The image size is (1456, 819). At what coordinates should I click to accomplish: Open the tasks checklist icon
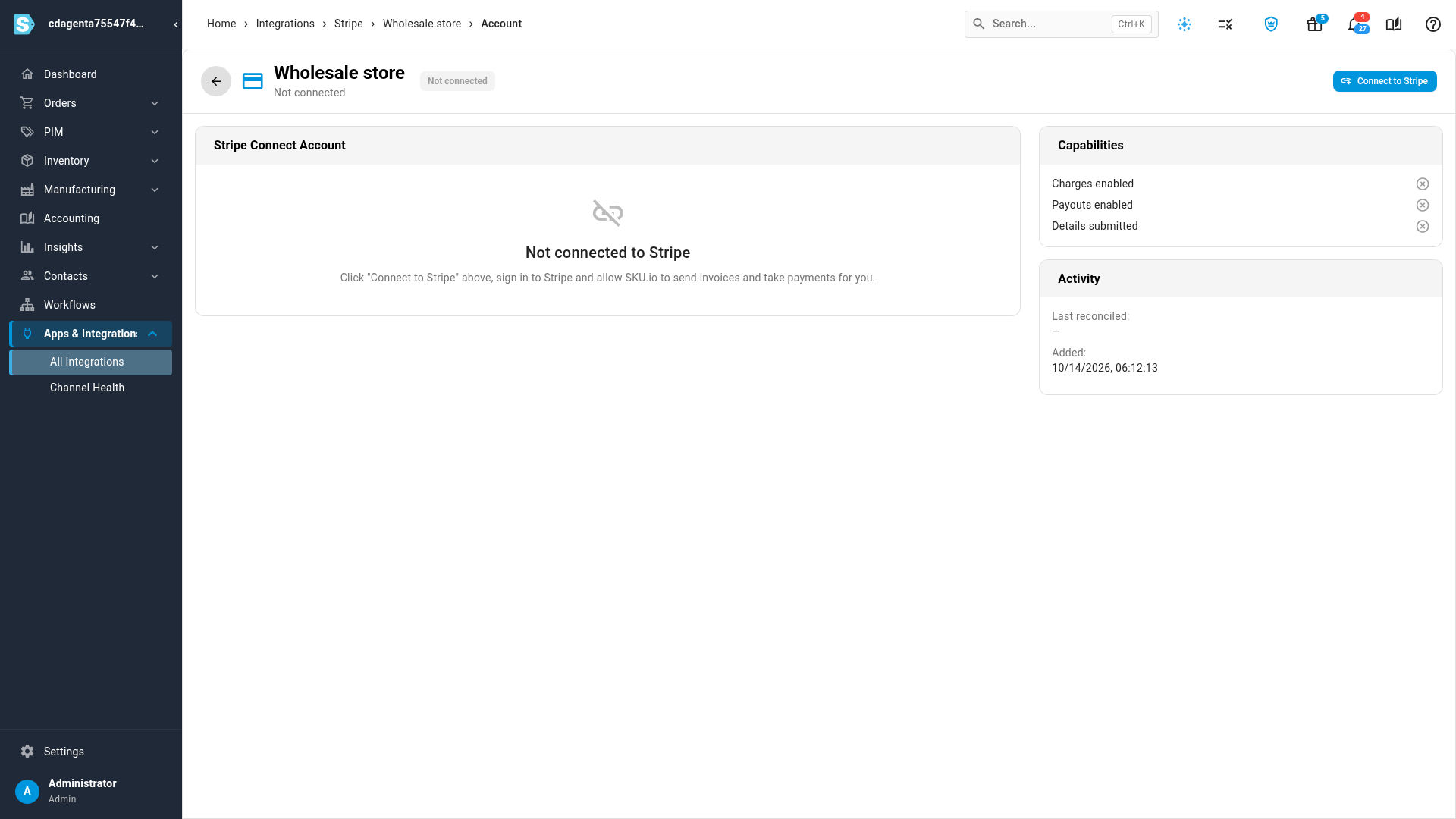coord(1225,24)
